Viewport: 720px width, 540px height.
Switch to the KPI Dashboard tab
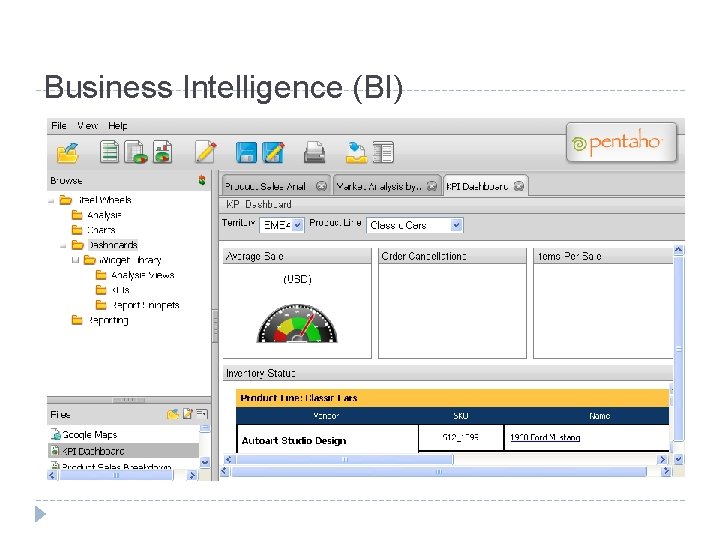477,186
